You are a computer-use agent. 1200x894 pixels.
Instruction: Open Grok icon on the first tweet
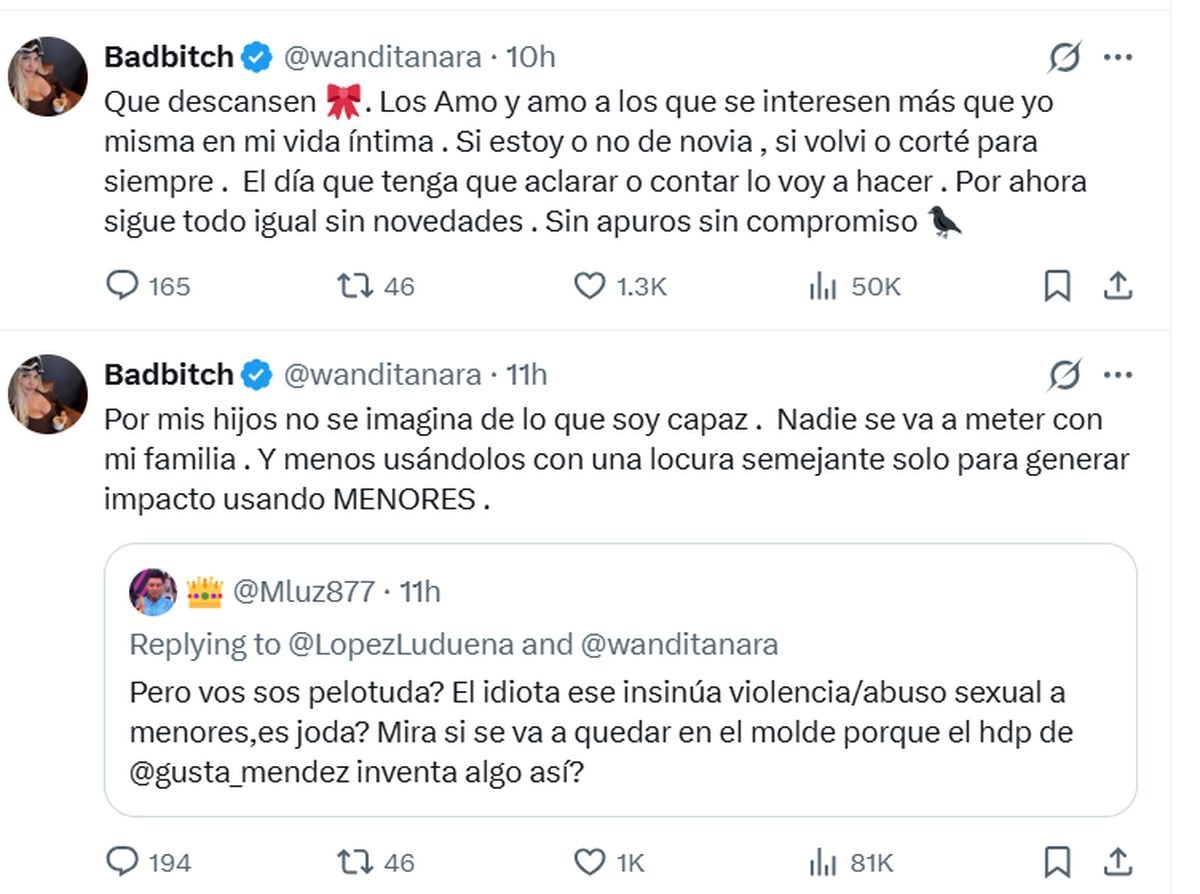tap(1065, 59)
